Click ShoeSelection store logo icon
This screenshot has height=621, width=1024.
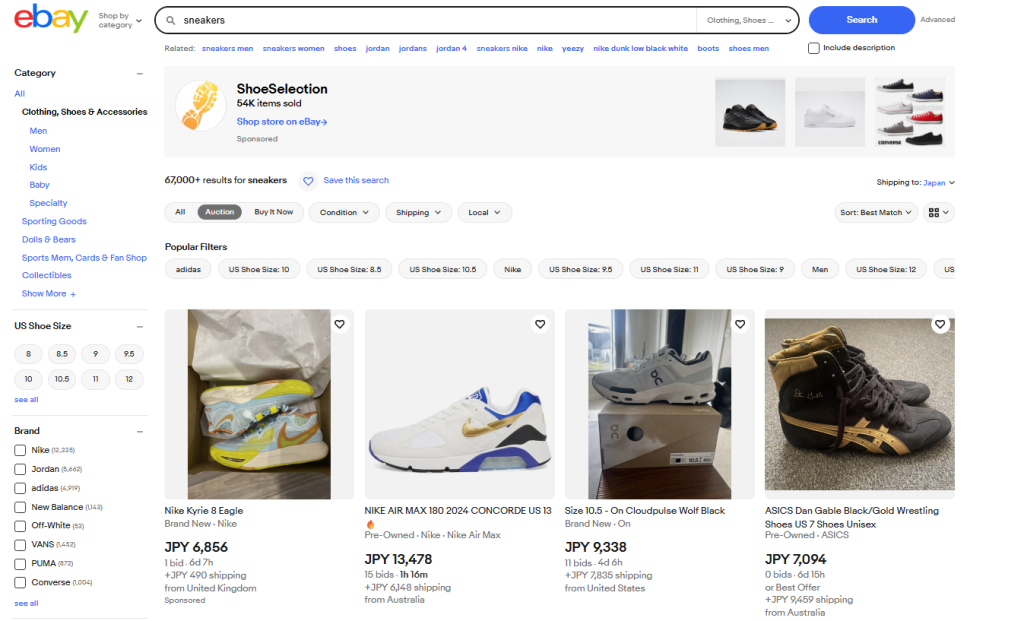point(201,106)
